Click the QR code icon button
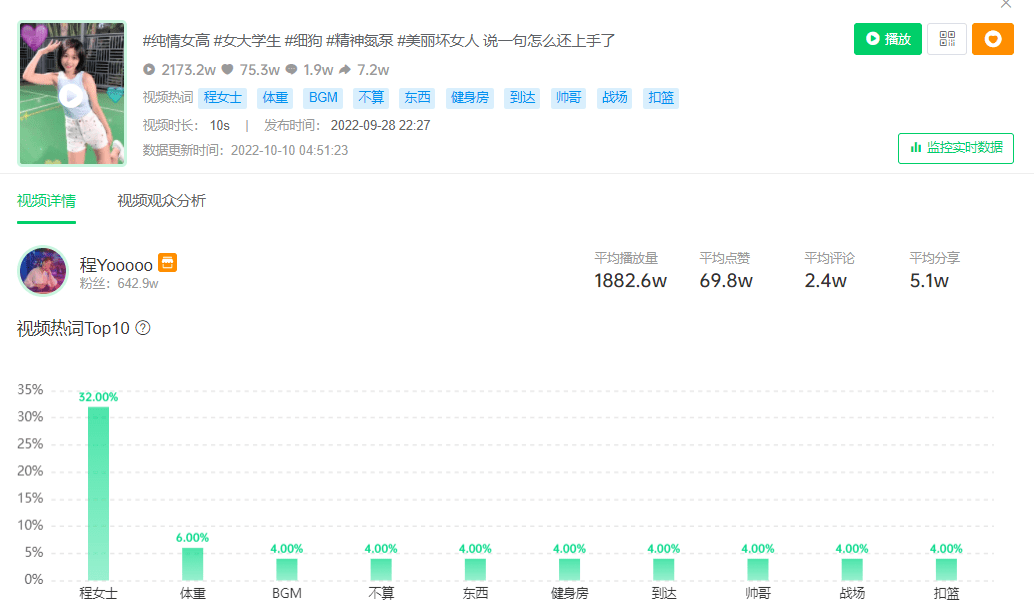The image size is (1034, 606). click(946, 39)
